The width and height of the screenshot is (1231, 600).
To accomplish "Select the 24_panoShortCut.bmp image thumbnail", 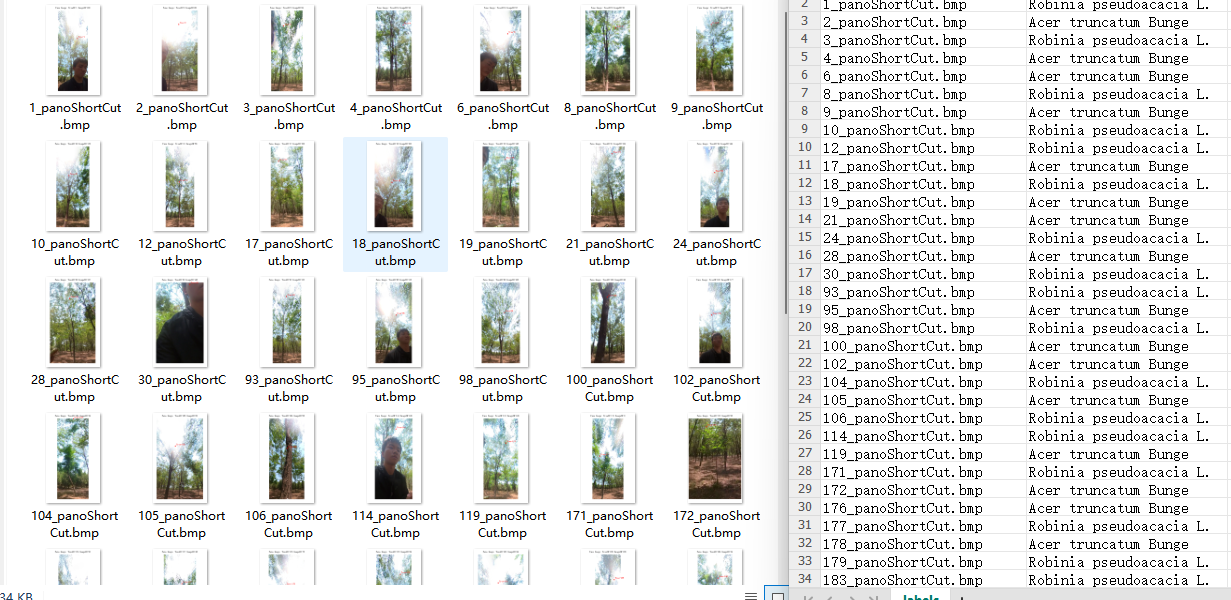I will pyautogui.click(x=716, y=185).
